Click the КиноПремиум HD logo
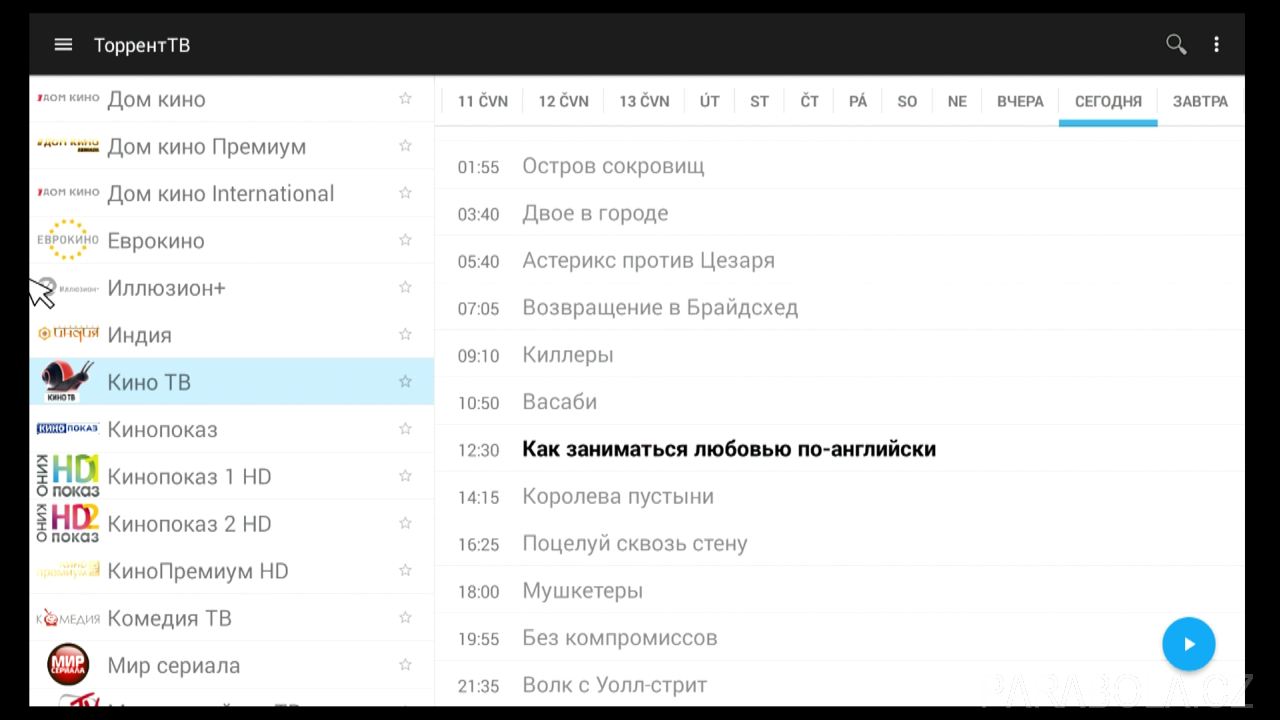This screenshot has width=1280, height=720. click(68, 570)
